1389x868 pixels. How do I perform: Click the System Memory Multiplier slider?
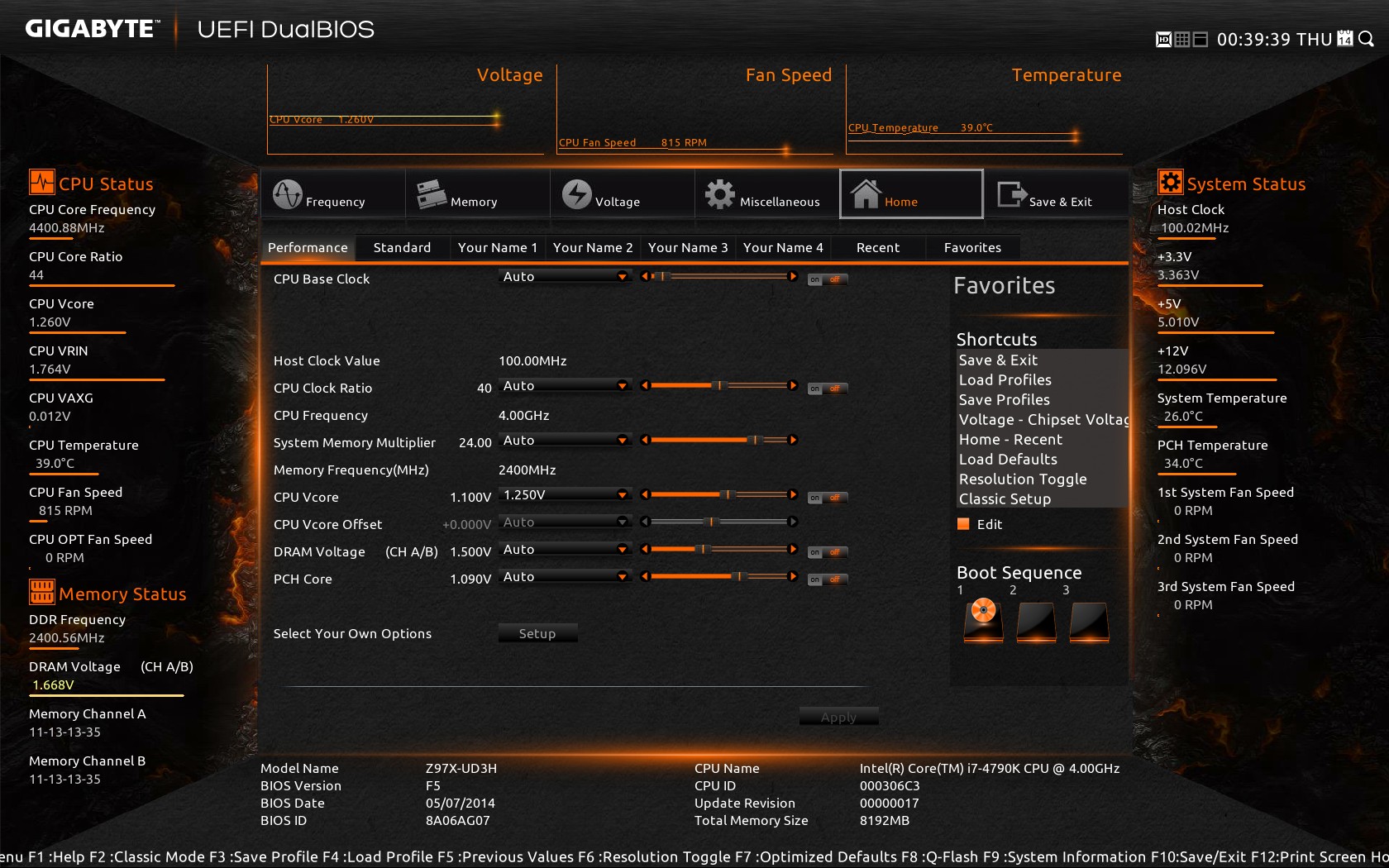tap(718, 440)
